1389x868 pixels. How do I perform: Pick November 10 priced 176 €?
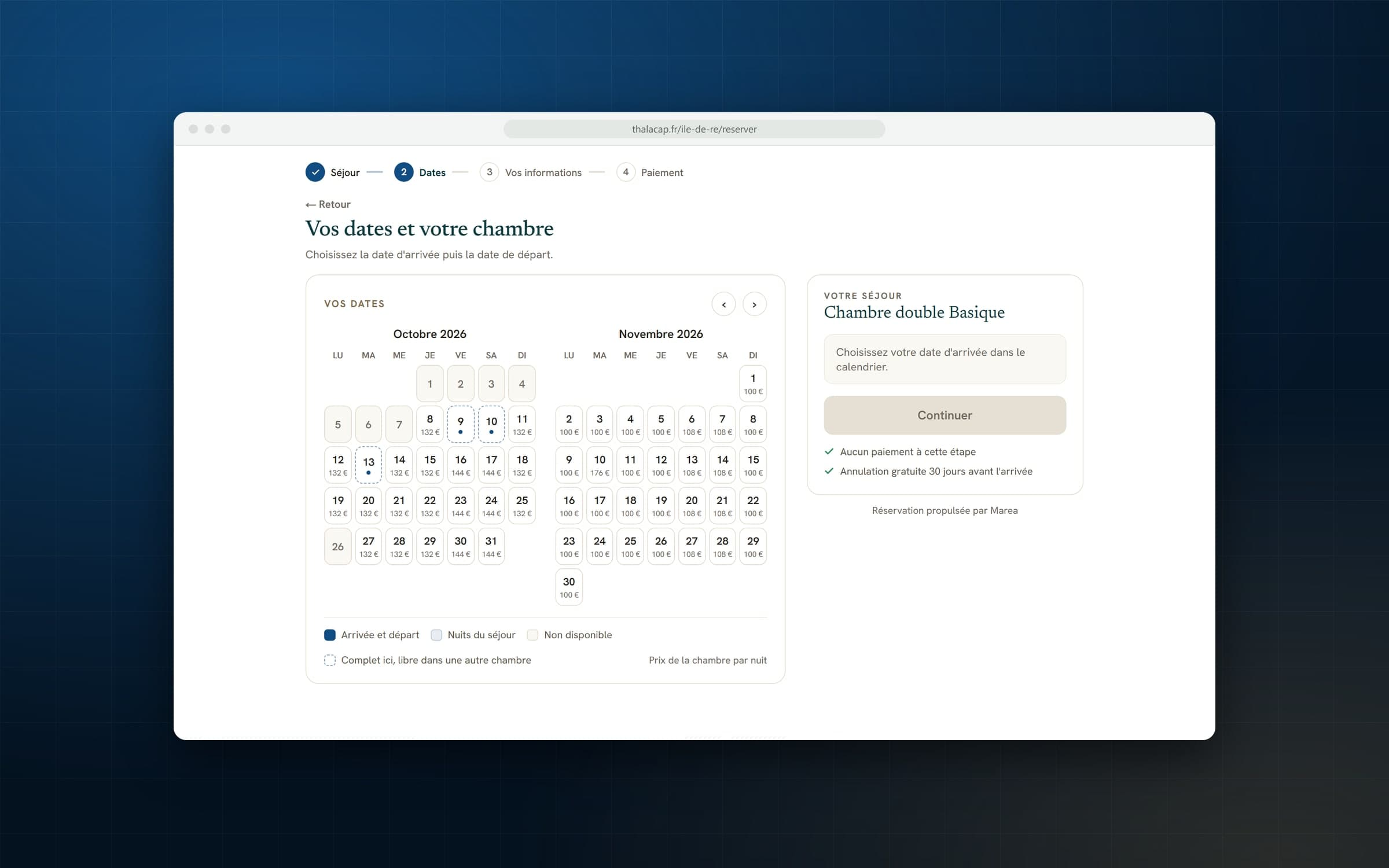600,465
